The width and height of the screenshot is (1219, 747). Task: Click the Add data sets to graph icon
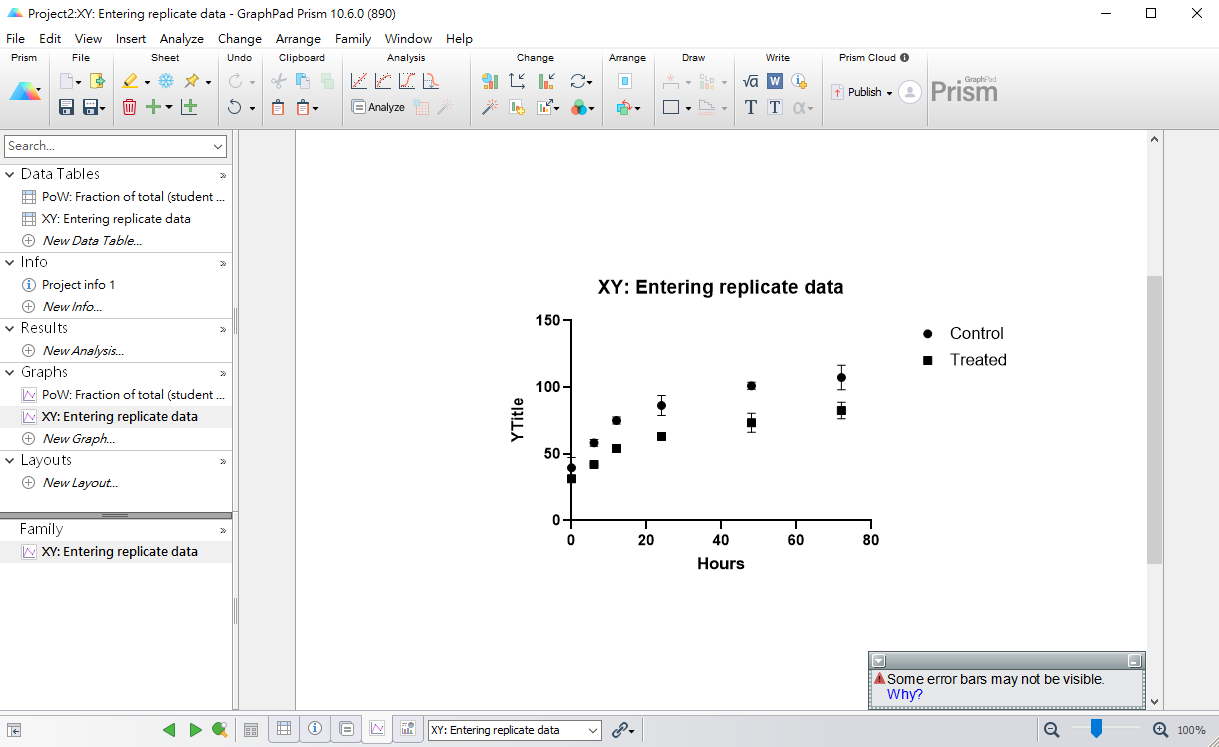pyautogui.click(x=517, y=107)
